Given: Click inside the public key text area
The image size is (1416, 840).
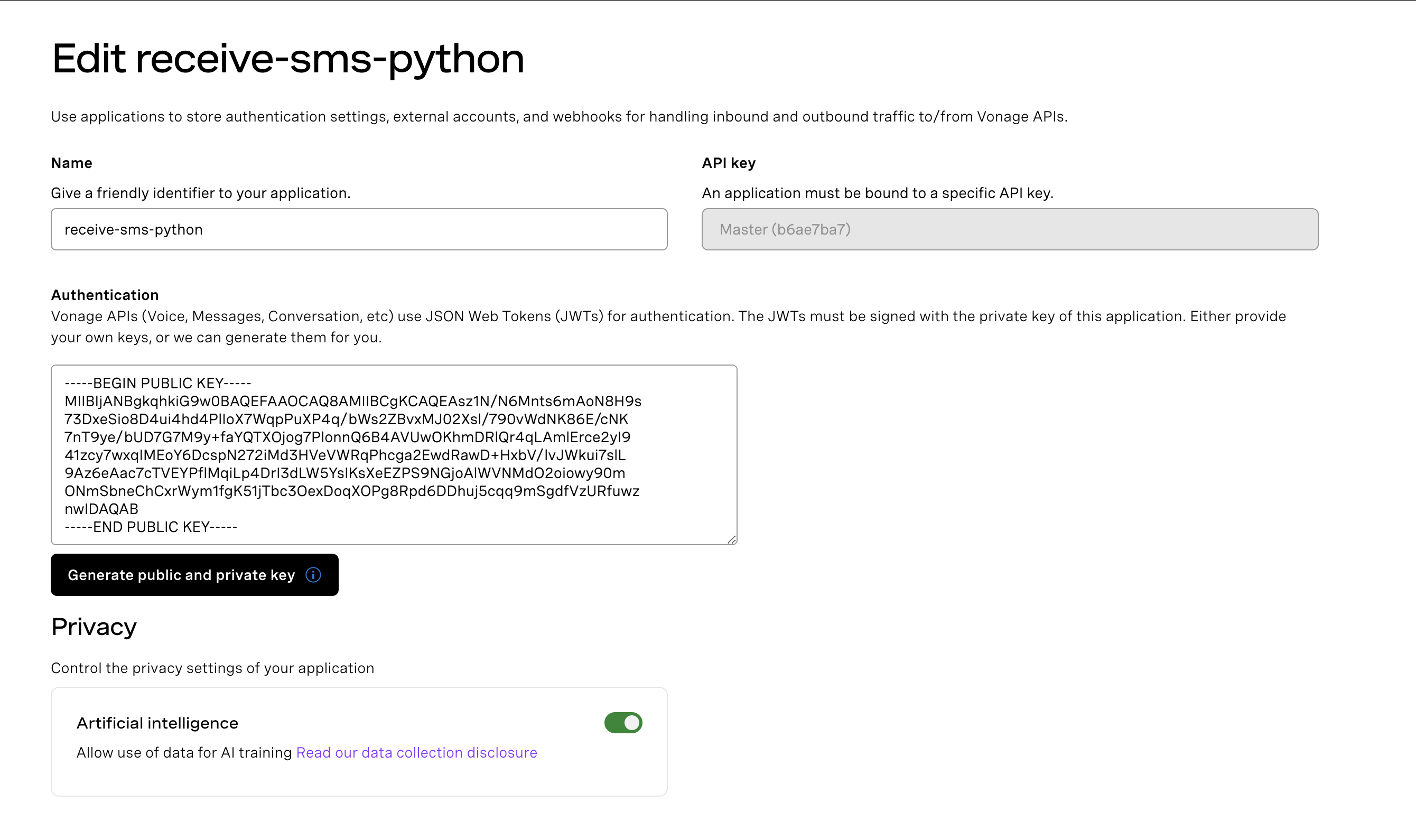Looking at the screenshot, I should click(394, 454).
